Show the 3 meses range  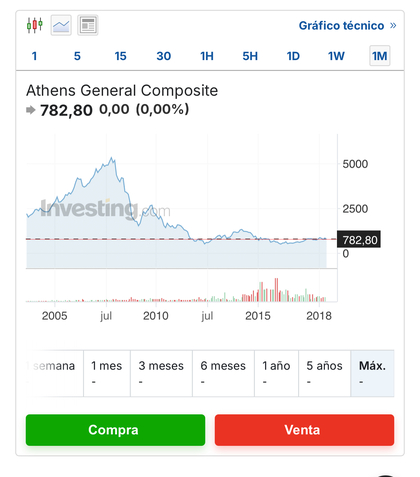161,373
